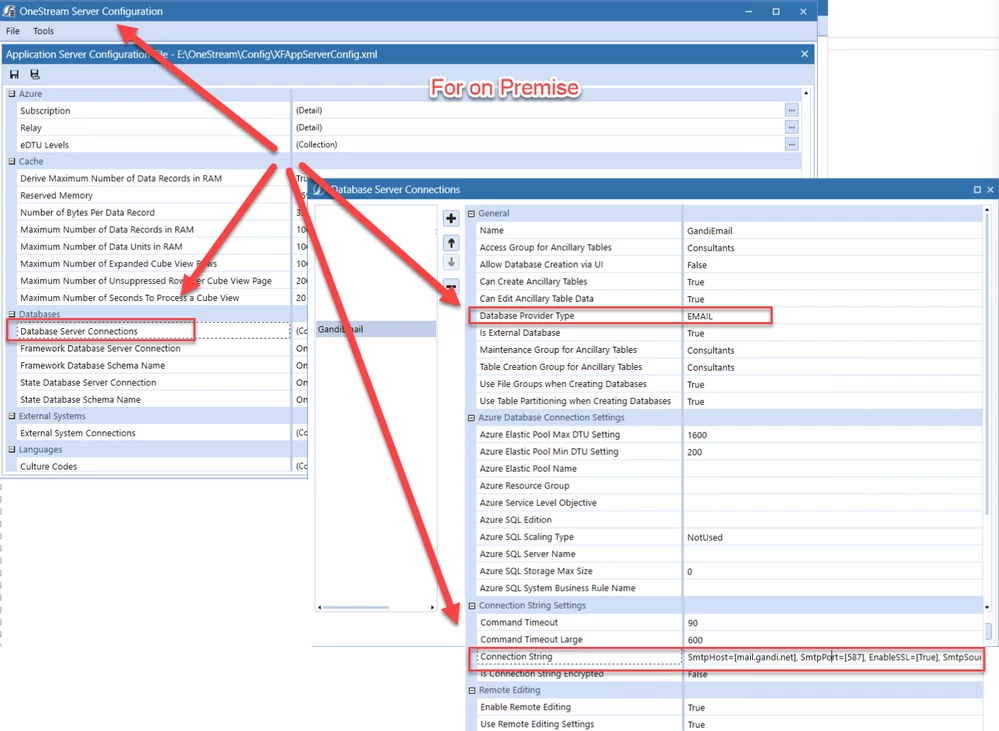Open the File menu
This screenshot has width=999, height=731.
[x=13, y=31]
